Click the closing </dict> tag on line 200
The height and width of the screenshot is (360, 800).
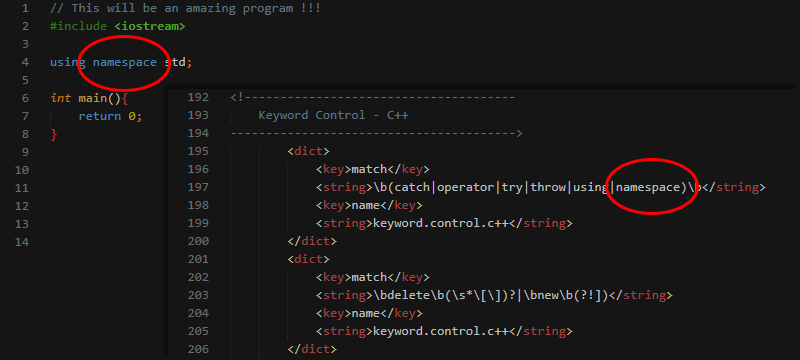[312, 241]
